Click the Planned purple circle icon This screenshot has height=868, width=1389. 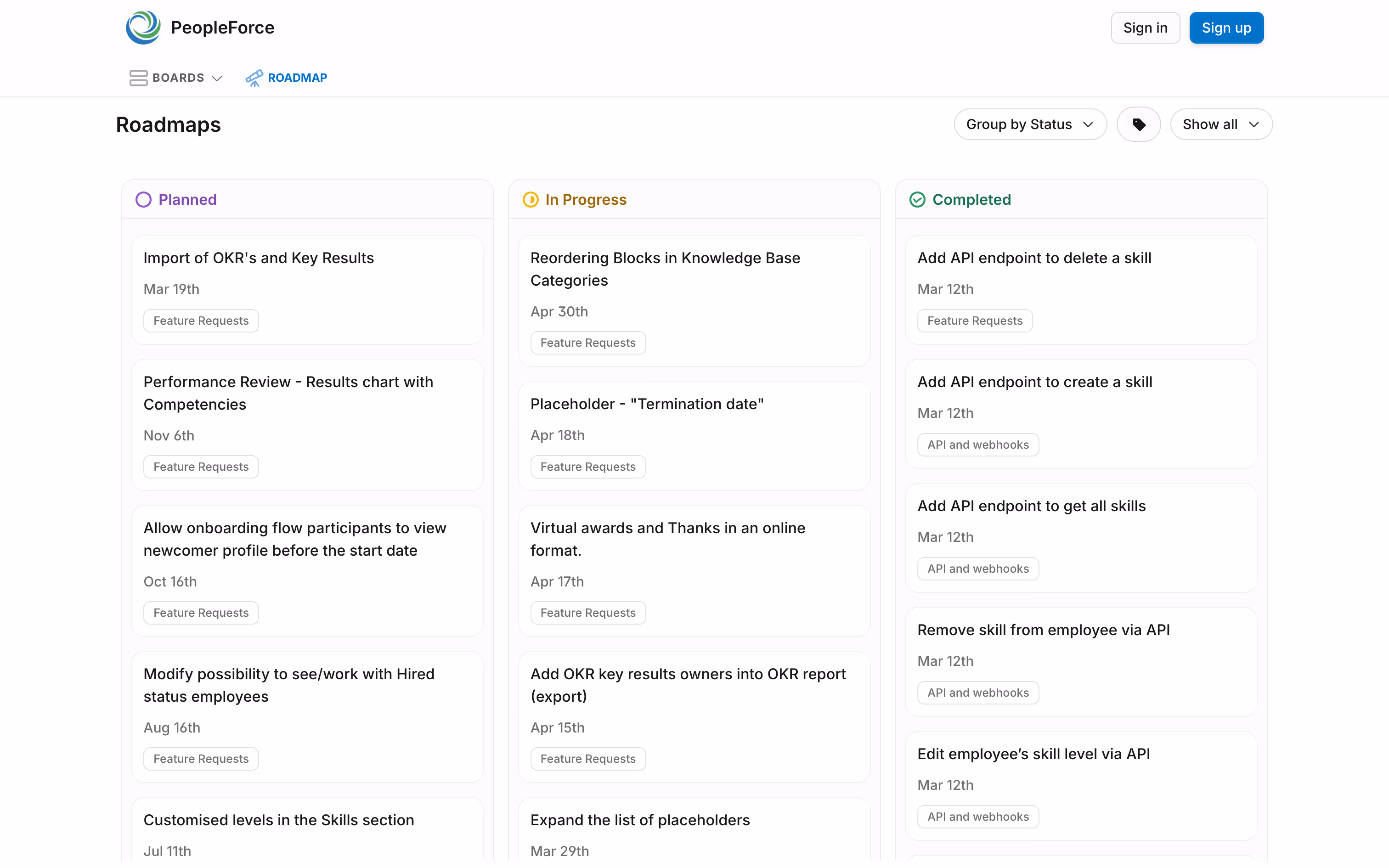(143, 200)
